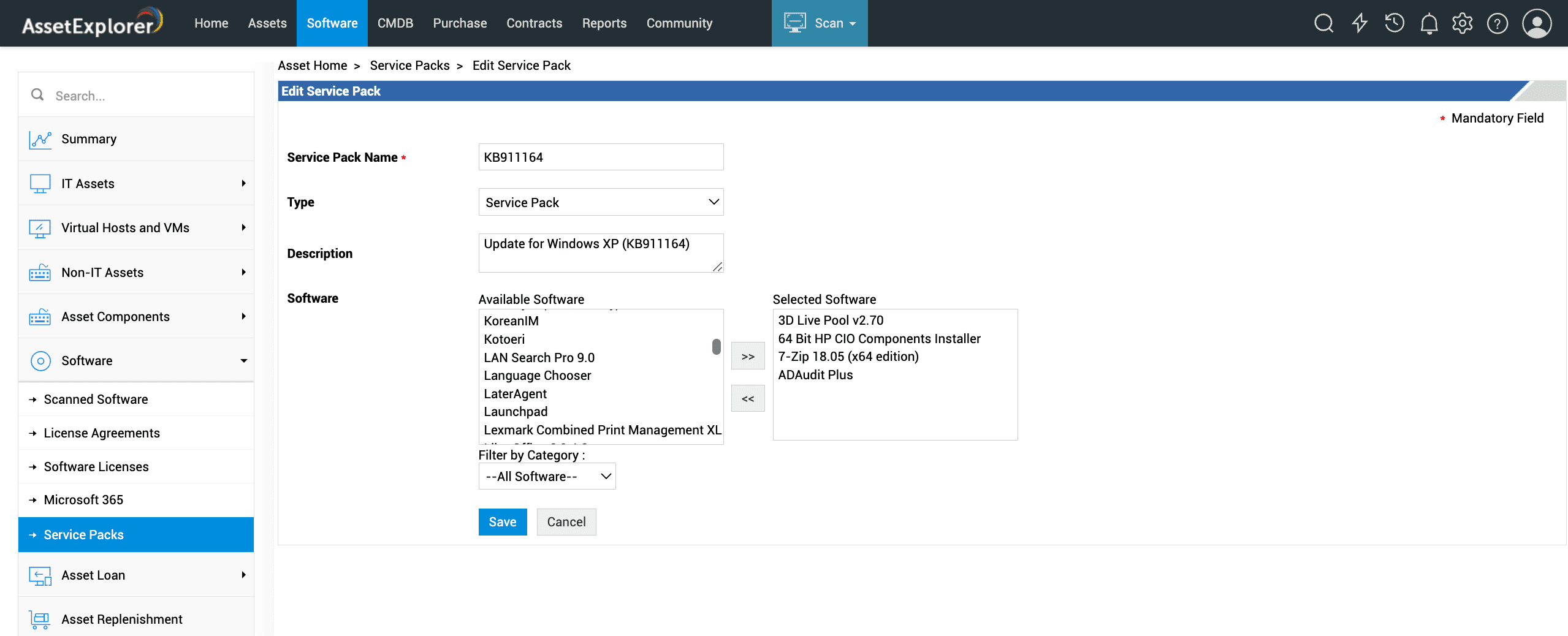Open the Type dropdown showing Service Pack
The width and height of the screenshot is (1568, 636).
[x=600, y=202]
